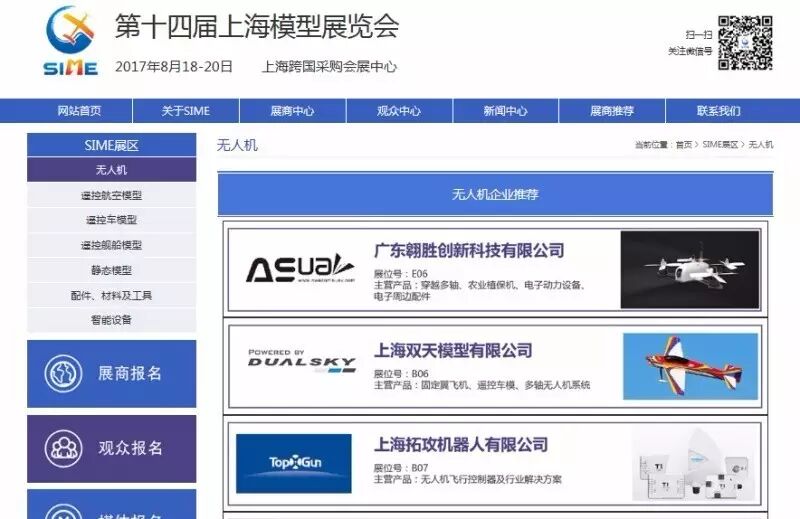Click the SIME展区 sidebar header

pos(111,145)
